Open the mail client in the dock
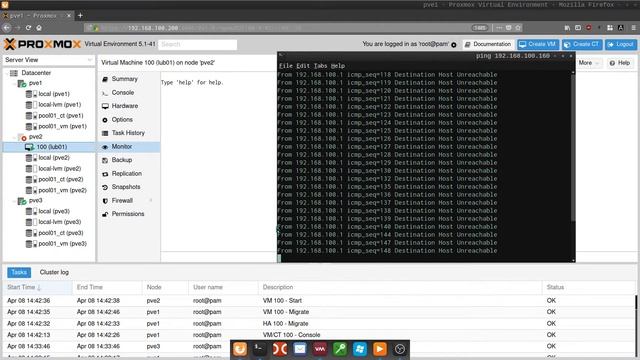Viewport: 640px width, 360px height. [x=300, y=349]
